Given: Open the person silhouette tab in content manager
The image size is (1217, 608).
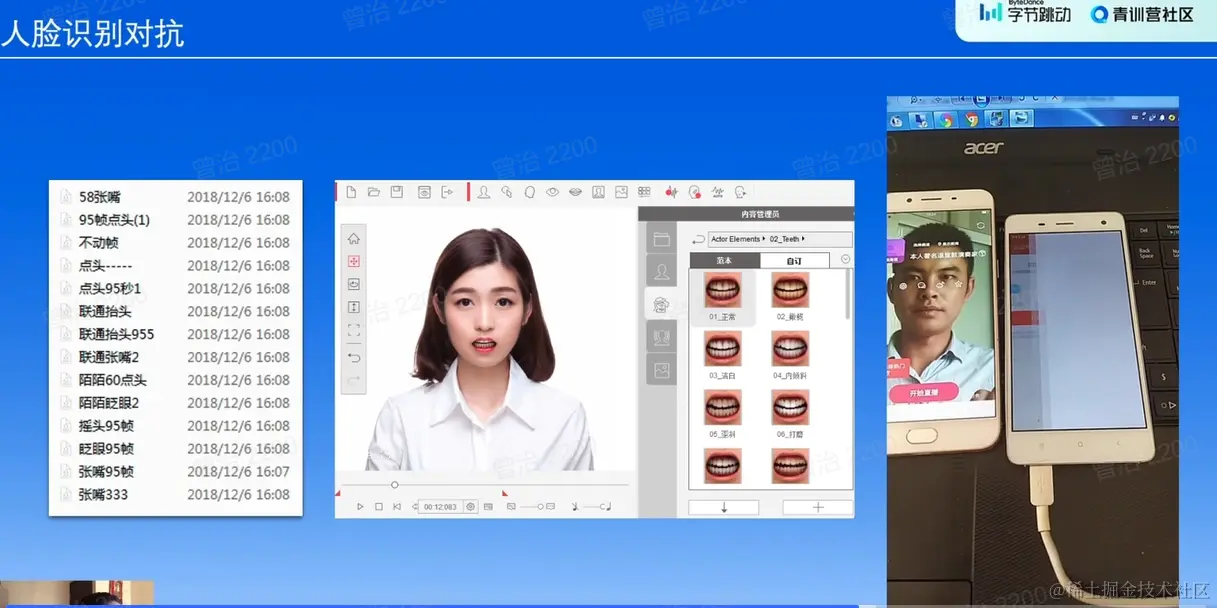Looking at the screenshot, I should coord(661,271).
